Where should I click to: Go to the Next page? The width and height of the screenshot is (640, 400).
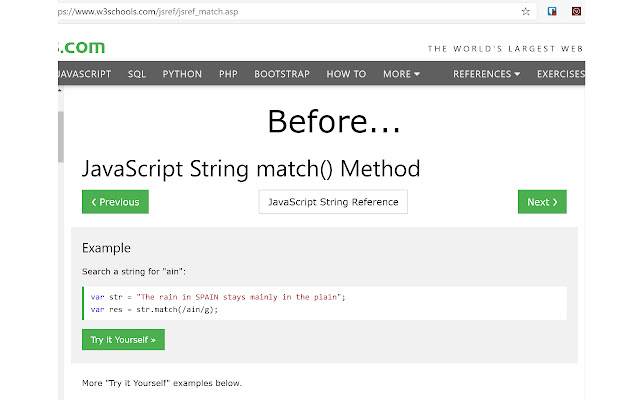[x=542, y=202]
